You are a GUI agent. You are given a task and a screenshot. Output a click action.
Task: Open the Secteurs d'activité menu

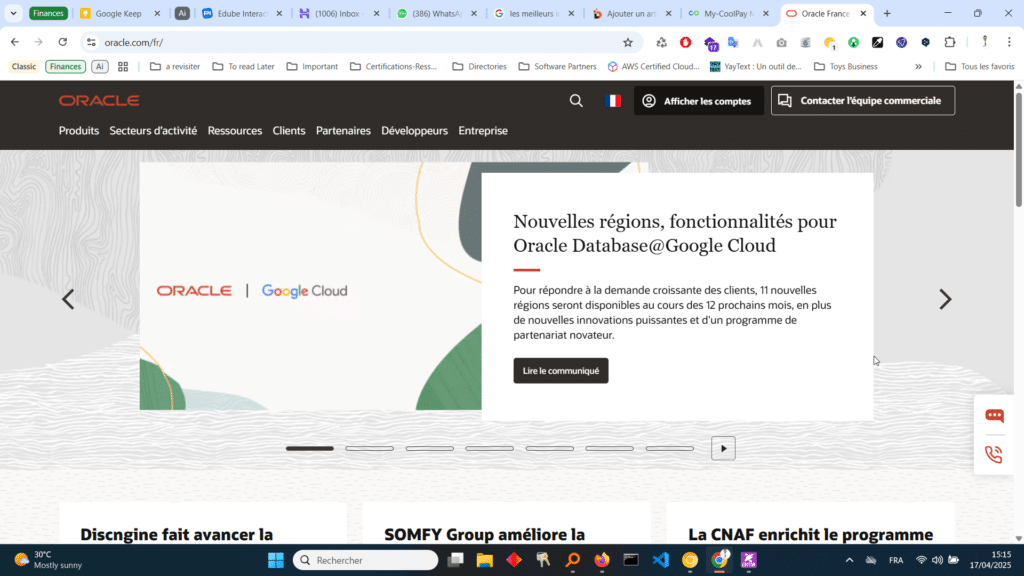[153, 131]
